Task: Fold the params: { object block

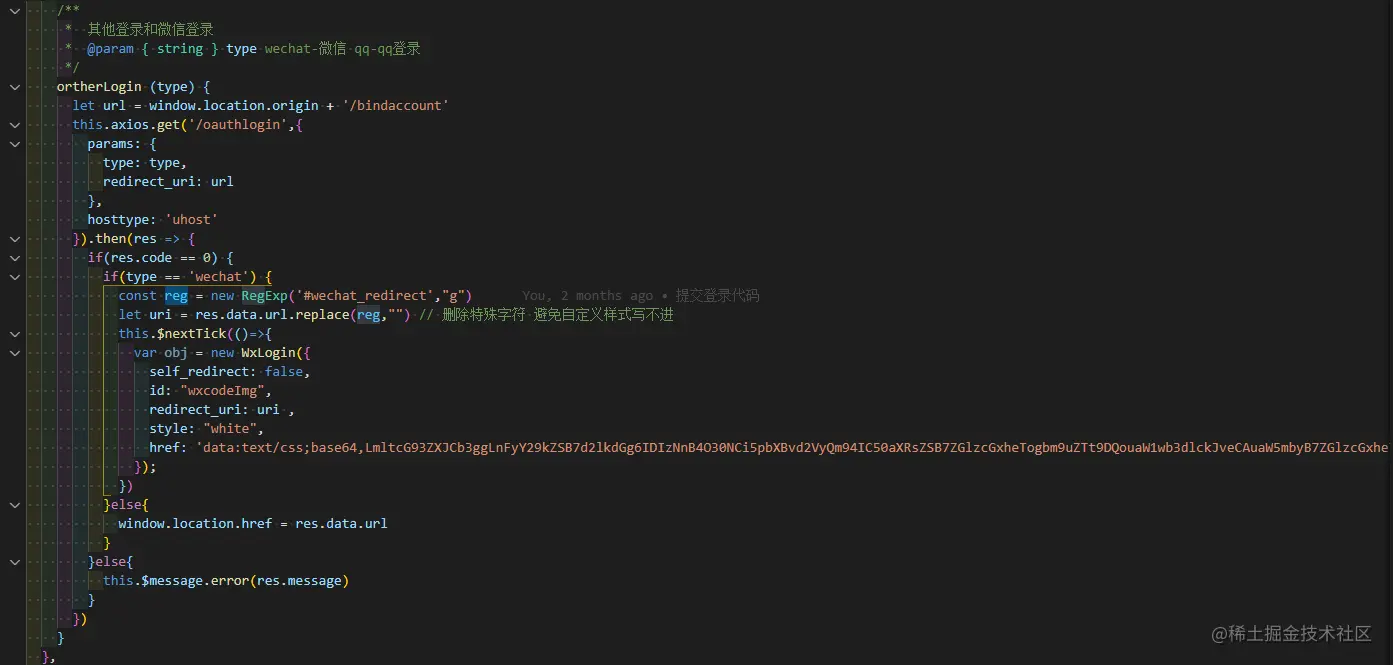Action: 14,143
